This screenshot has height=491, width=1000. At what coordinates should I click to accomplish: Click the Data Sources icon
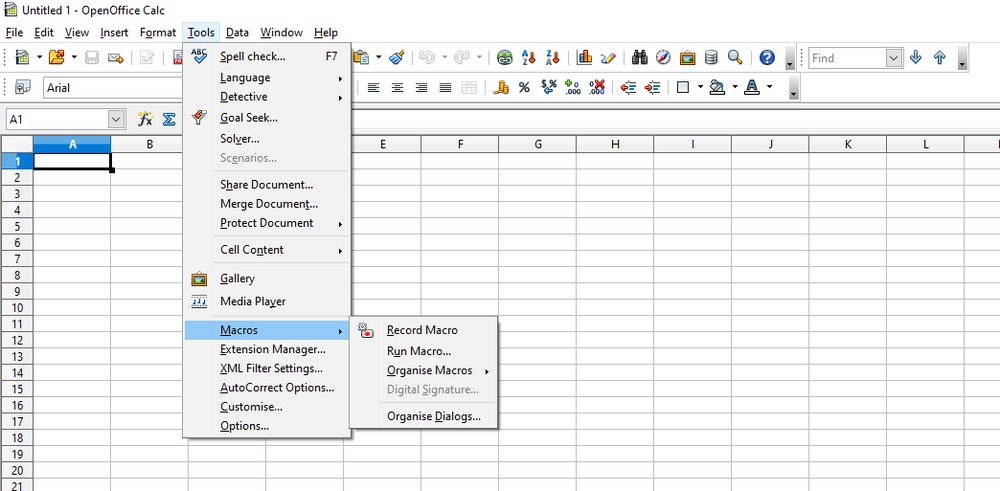click(x=711, y=58)
